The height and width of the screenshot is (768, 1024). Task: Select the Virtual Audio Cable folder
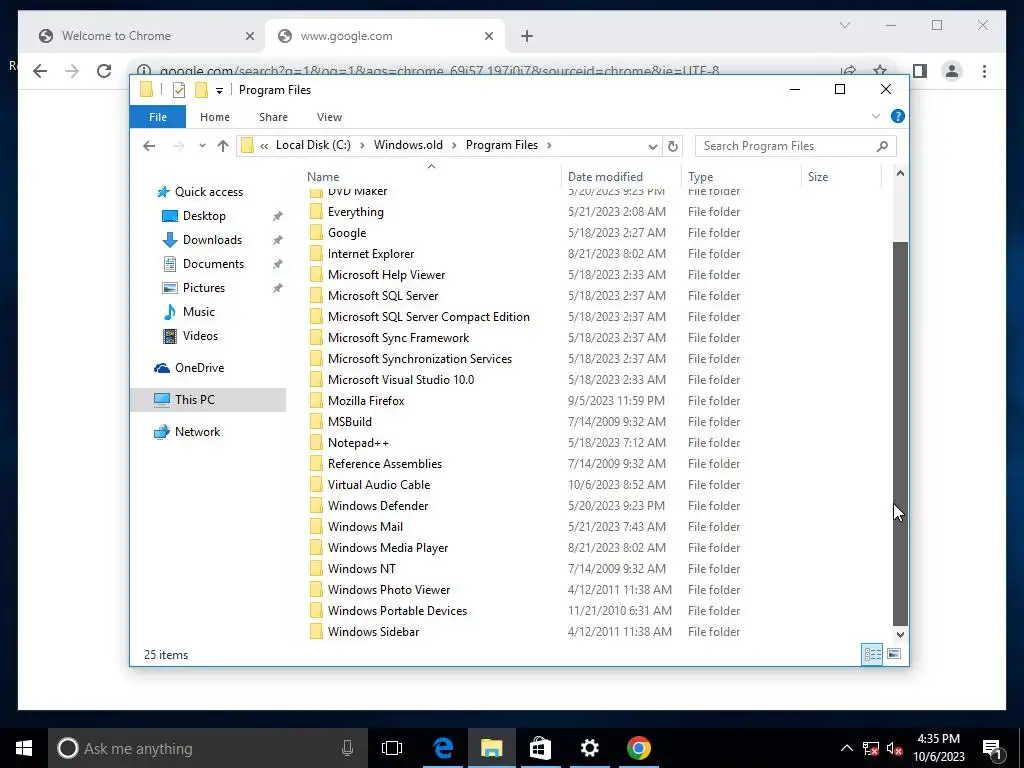tap(379, 485)
